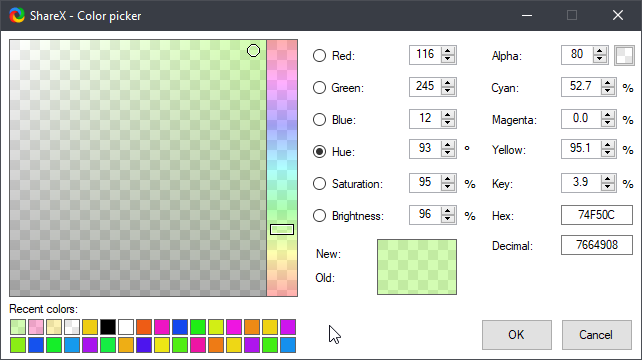Screen dimensions: 642x360
Task: Pick the first light green recent color
Action: 18,327
